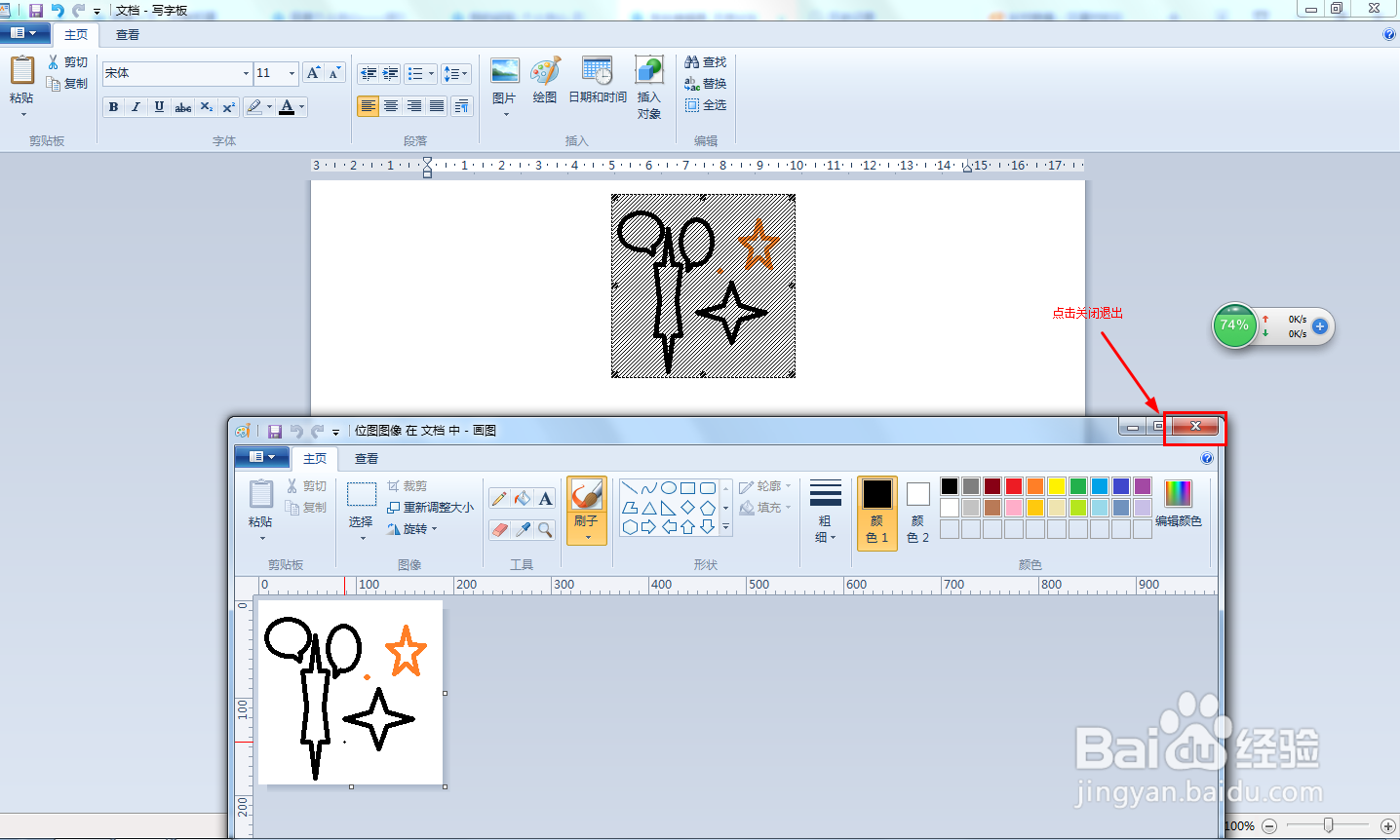Click the blue plus on the network speed widget

1320,326
